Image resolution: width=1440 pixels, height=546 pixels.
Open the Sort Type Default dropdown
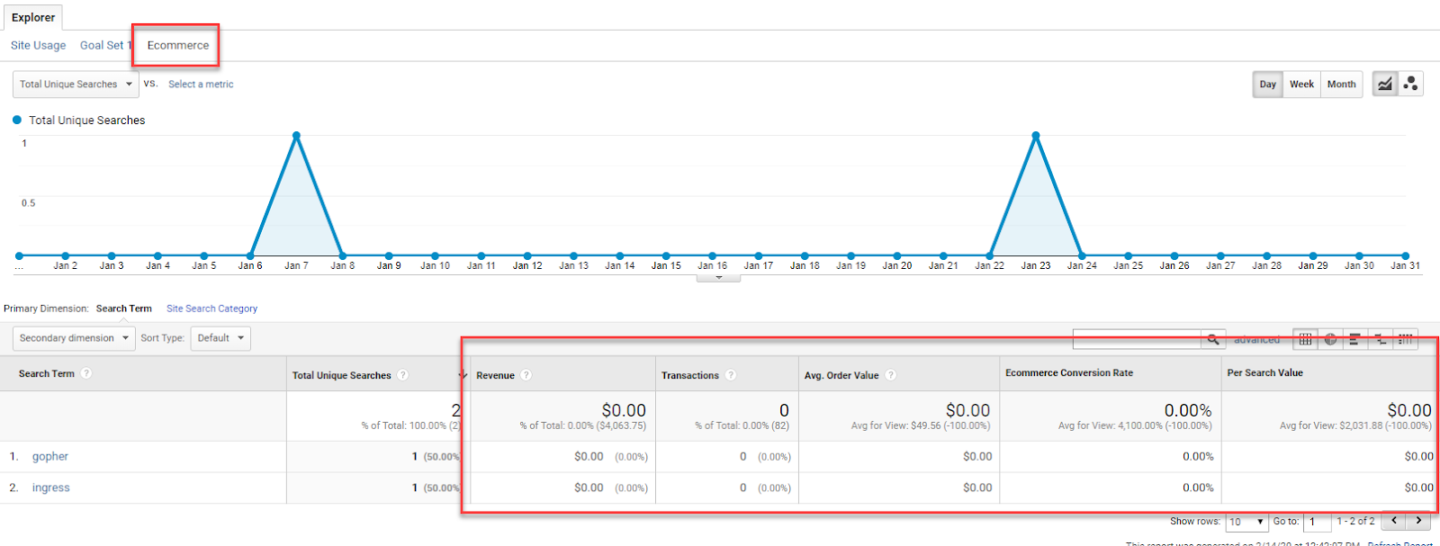pos(220,338)
